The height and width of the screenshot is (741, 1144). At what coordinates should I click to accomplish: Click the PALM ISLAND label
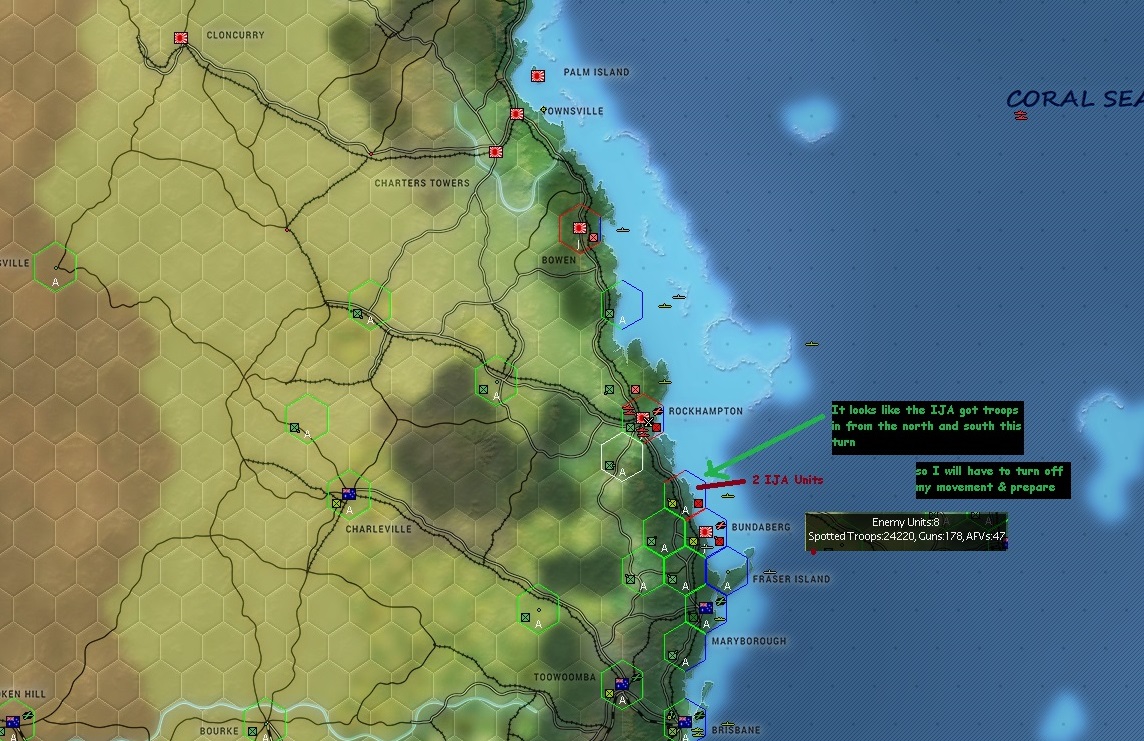[x=596, y=72]
